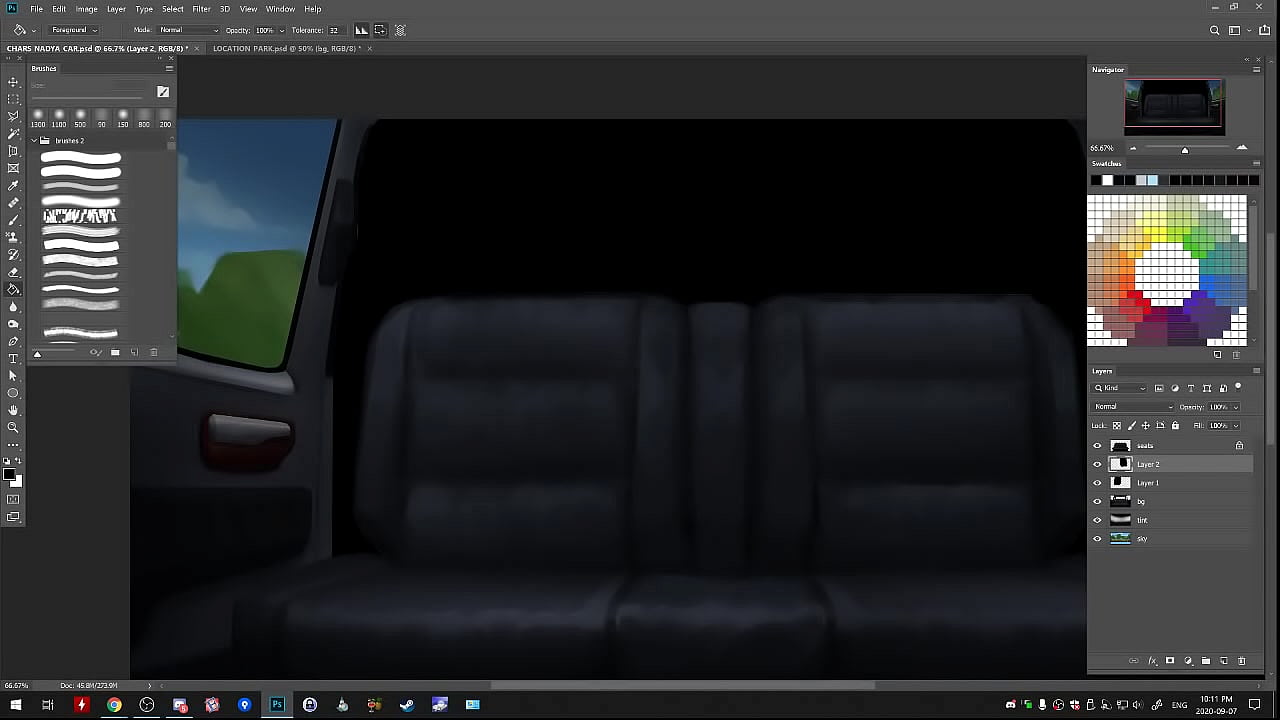The height and width of the screenshot is (720, 1280).
Task: Switch to LOCATION PARK.psd tab
Action: click(285, 48)
